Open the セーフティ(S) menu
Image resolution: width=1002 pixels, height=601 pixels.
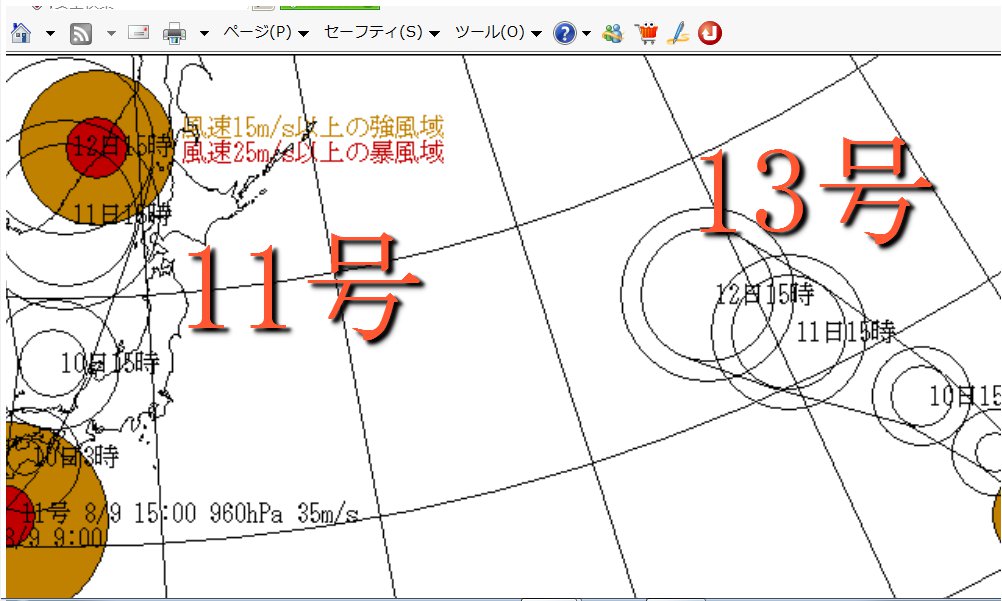tap(382, 32)
